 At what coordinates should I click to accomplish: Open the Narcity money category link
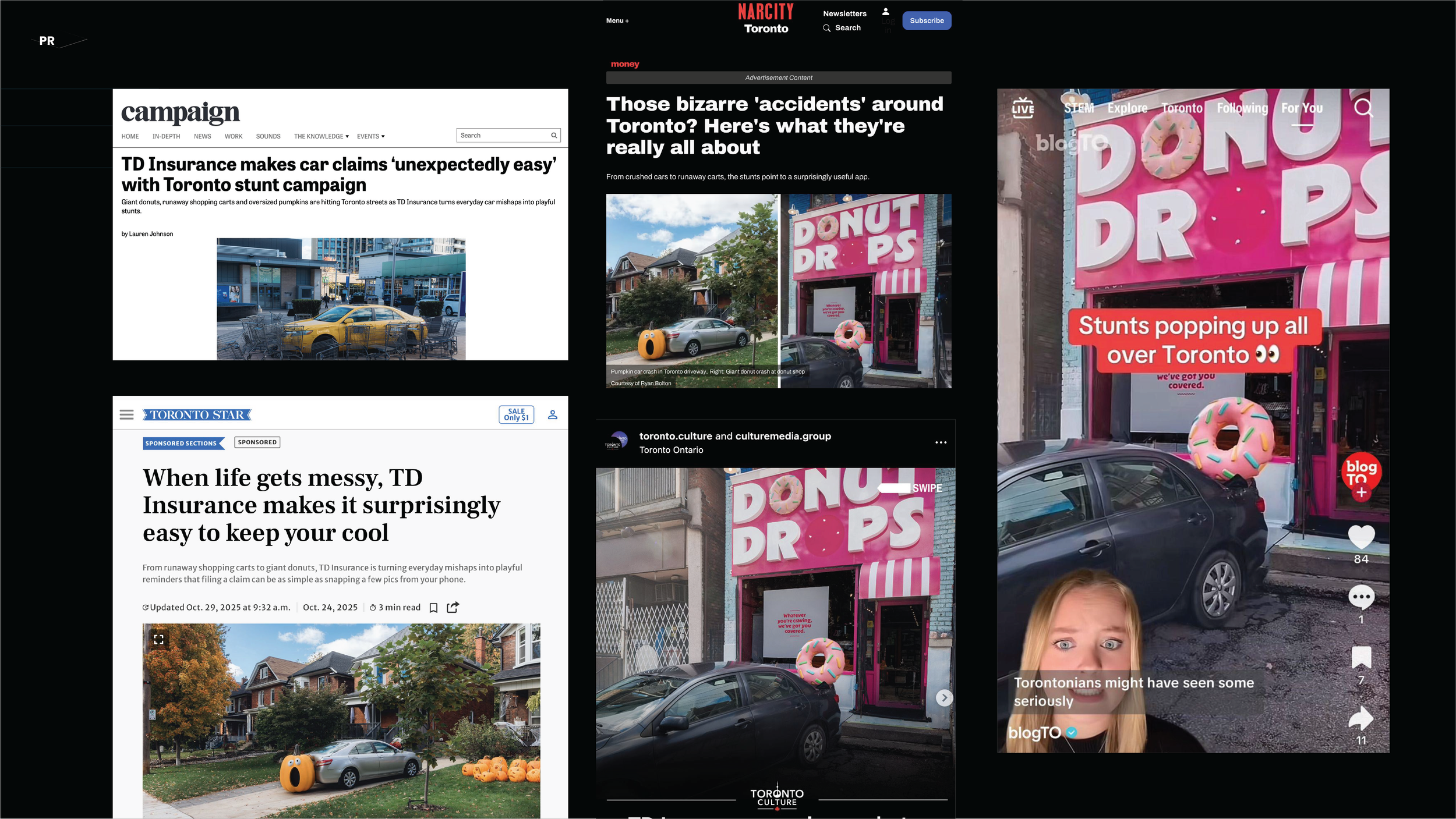[x=625, y=64]
